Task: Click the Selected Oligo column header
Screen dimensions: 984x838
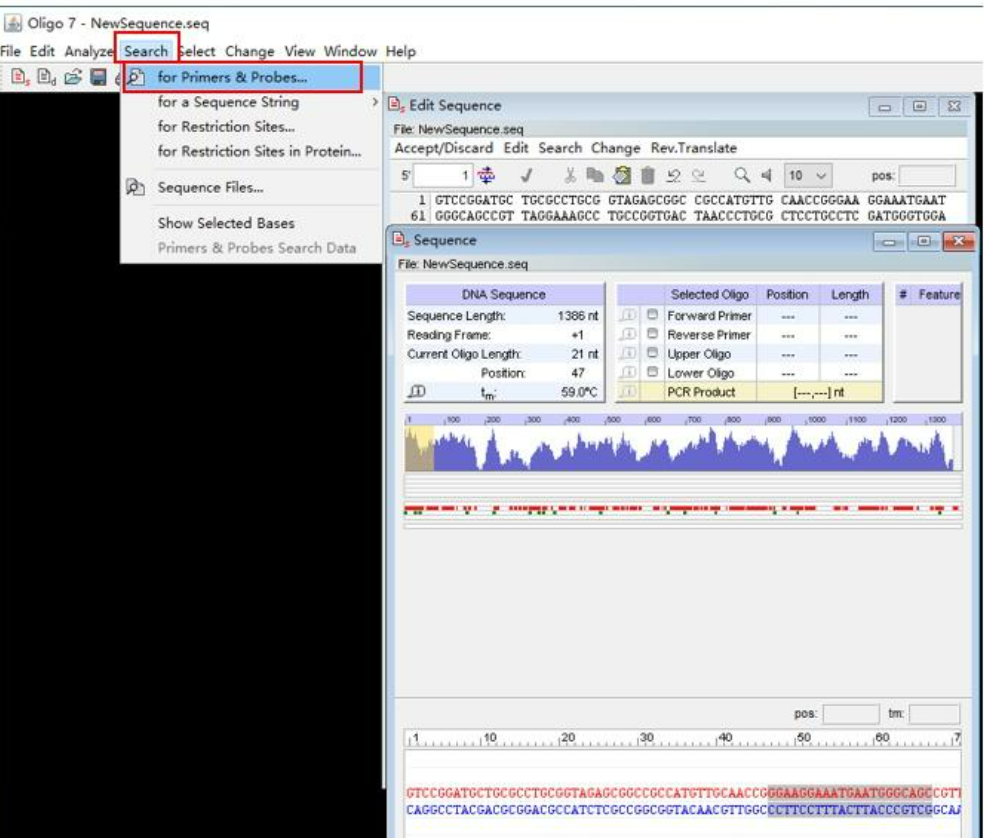Action: (x=709, y=294)
